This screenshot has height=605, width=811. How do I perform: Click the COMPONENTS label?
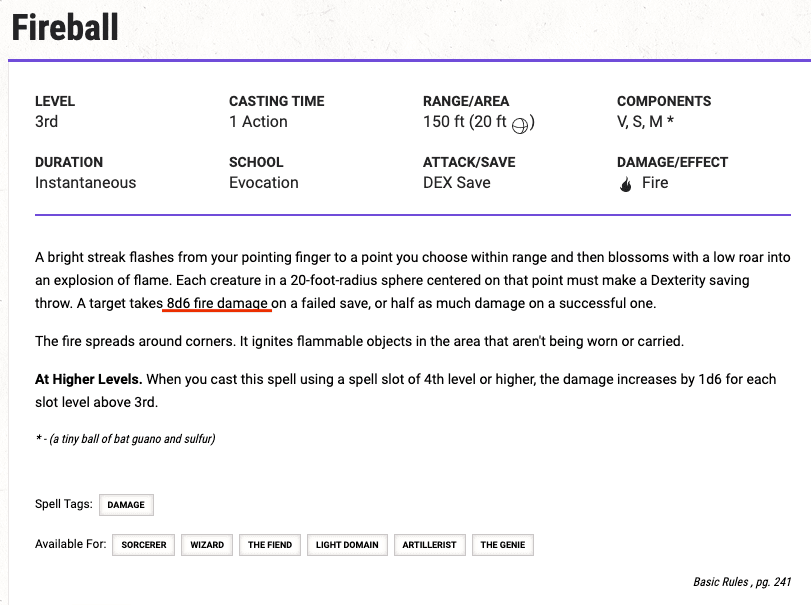[x=664, y=101]
